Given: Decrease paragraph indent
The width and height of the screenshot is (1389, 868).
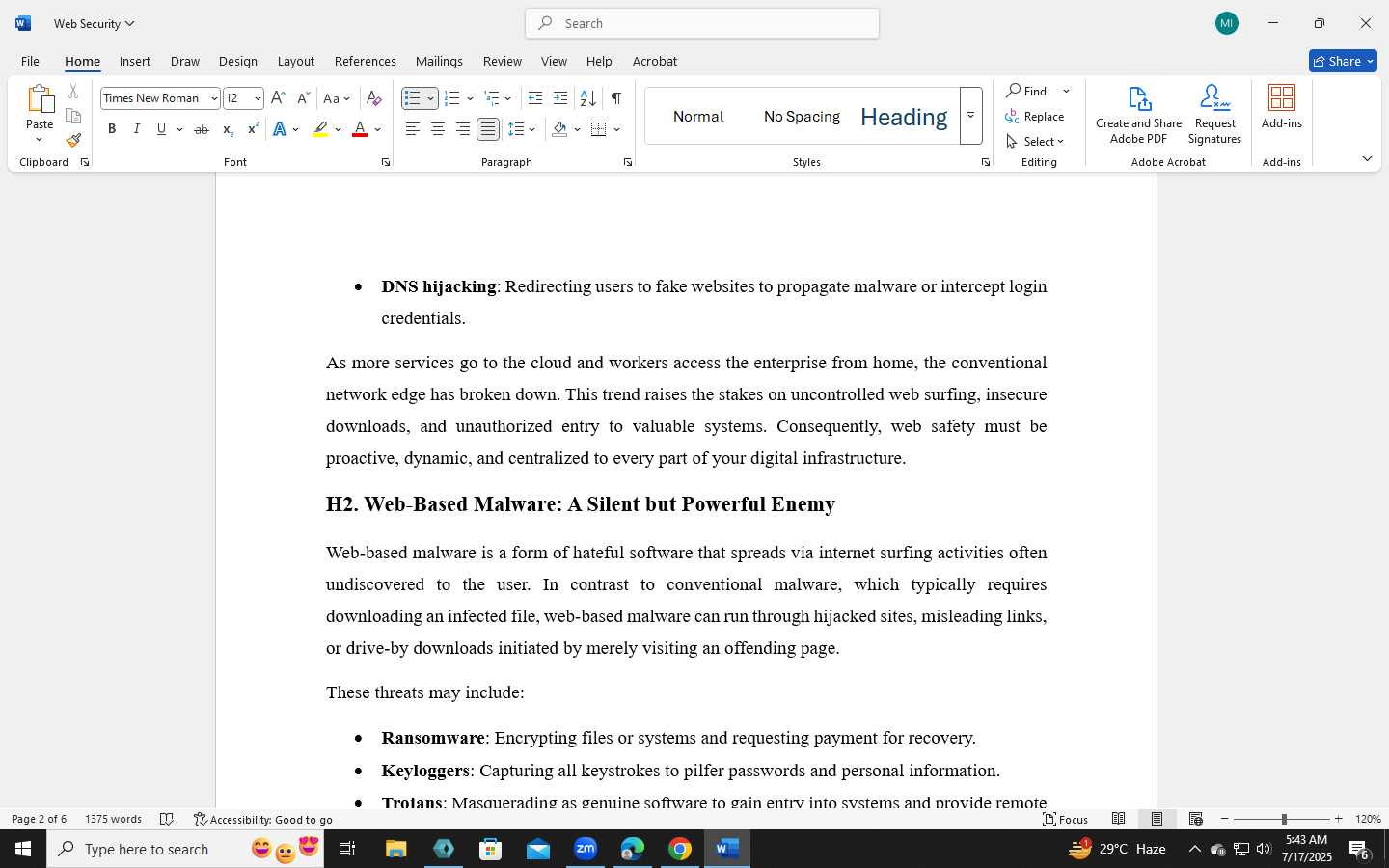Looking at the screenshot, I should (535, 98).
